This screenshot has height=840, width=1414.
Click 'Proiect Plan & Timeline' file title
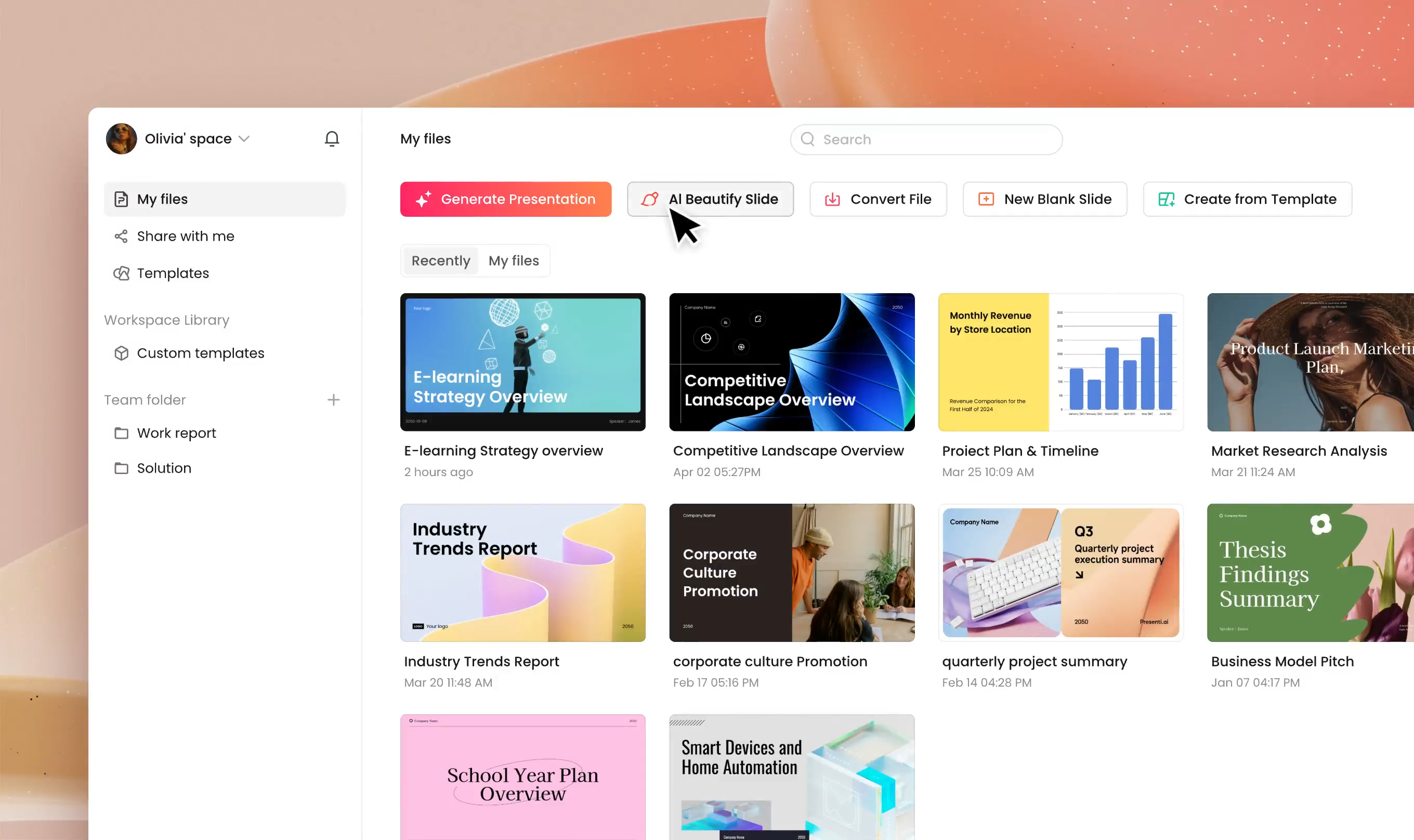pos(1020,451)
